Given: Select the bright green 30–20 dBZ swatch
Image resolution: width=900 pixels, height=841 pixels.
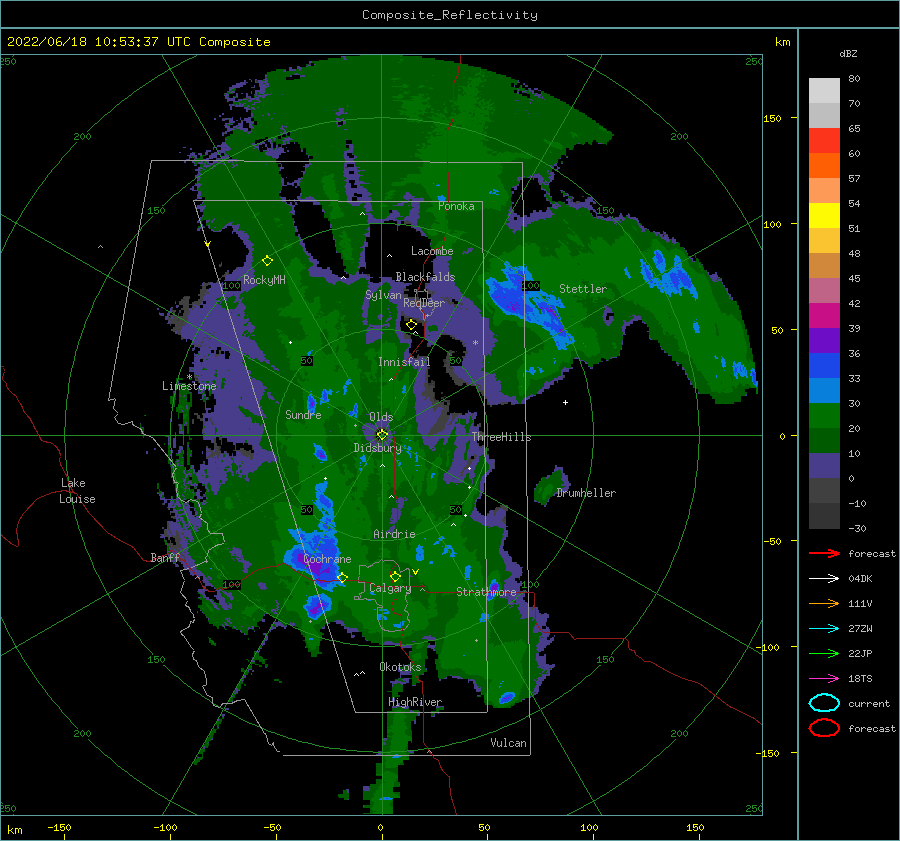Looking at the screenshot, I should point(824,415).
